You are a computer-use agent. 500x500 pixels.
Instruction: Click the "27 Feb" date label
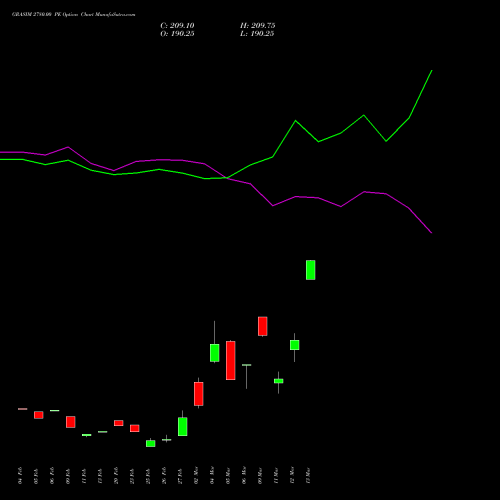(x=180, y=476)
